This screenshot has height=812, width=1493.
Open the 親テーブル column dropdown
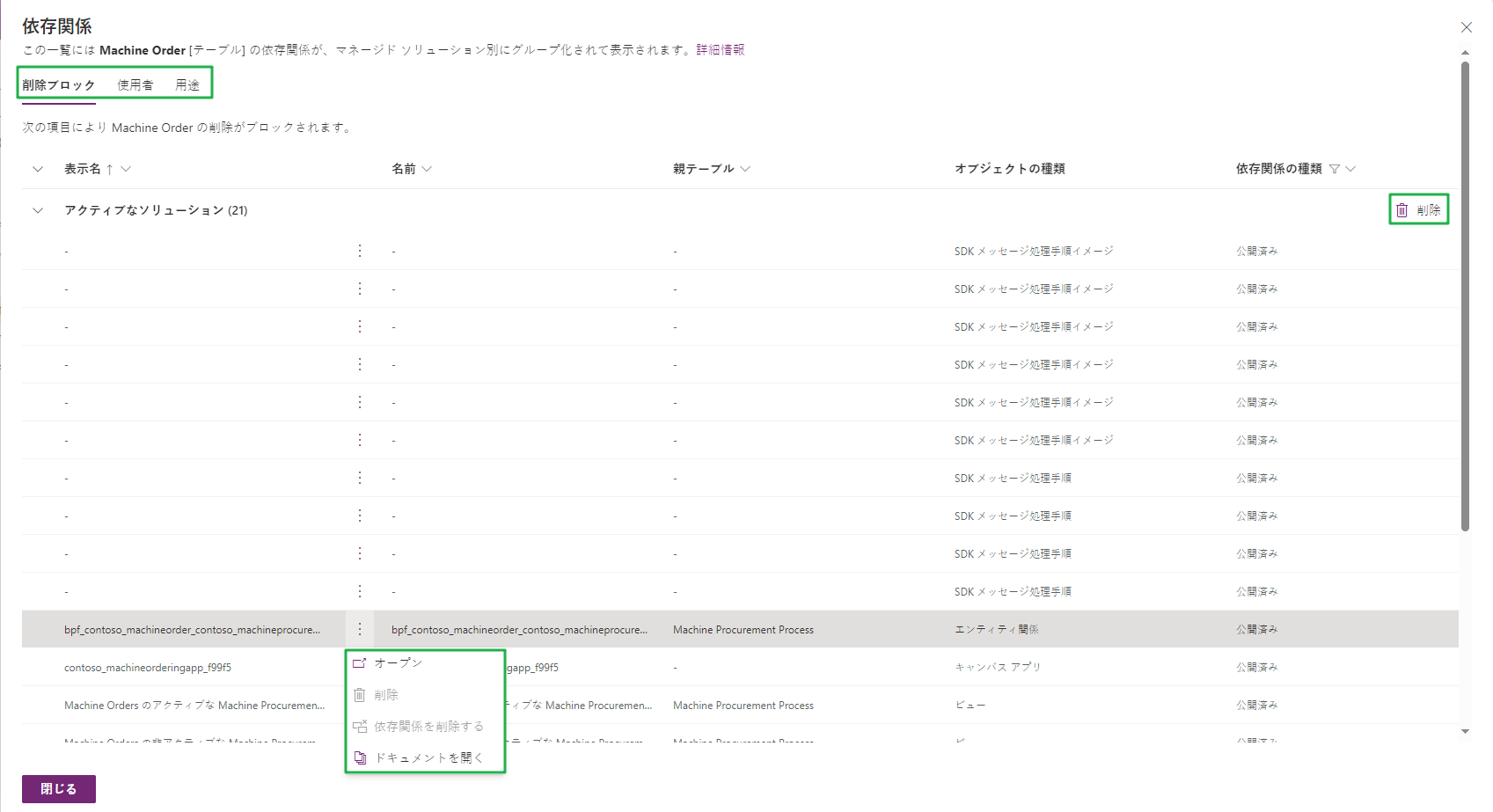click(745, 168)
